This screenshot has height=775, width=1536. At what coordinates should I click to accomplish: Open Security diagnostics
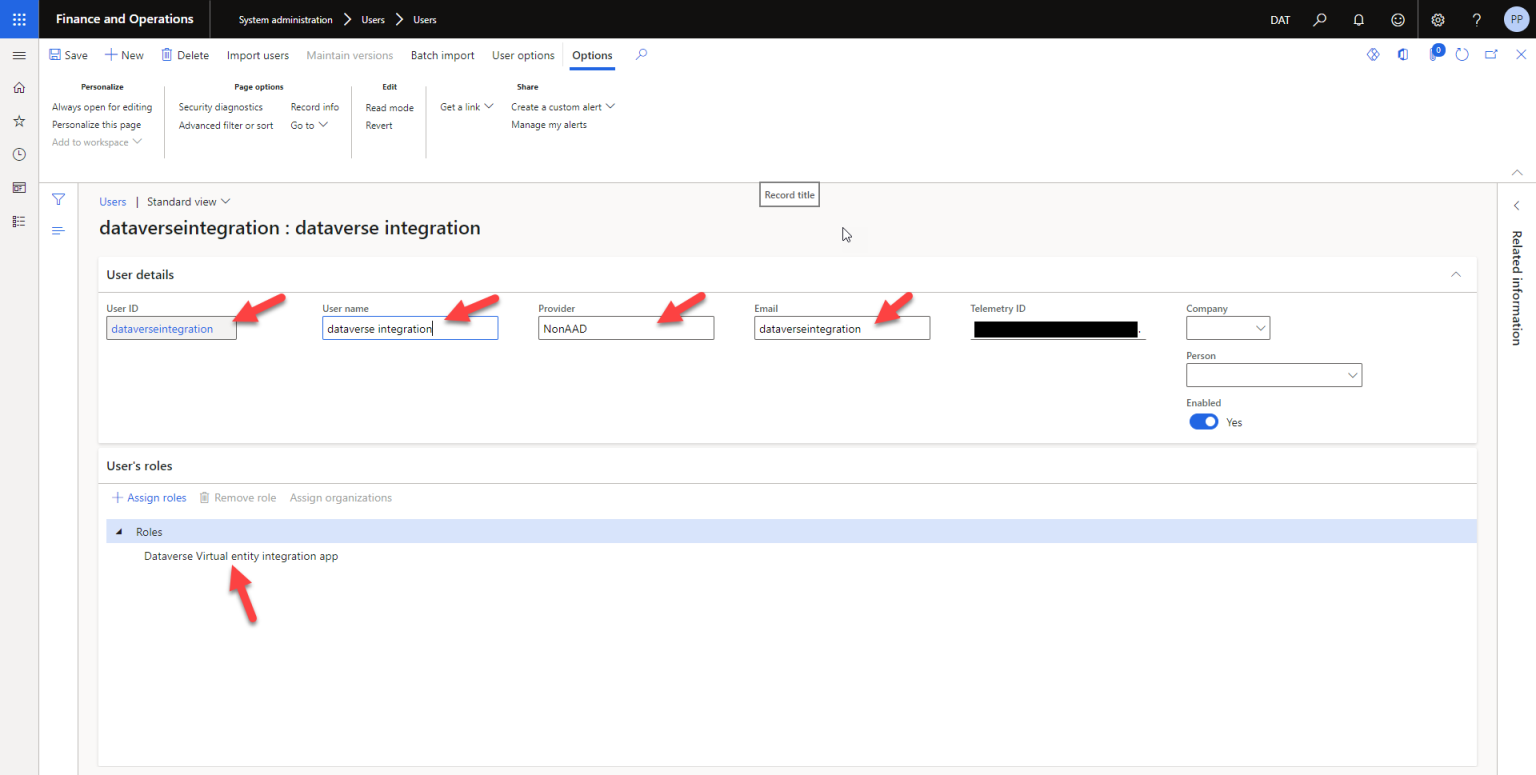tap(221, 107)
